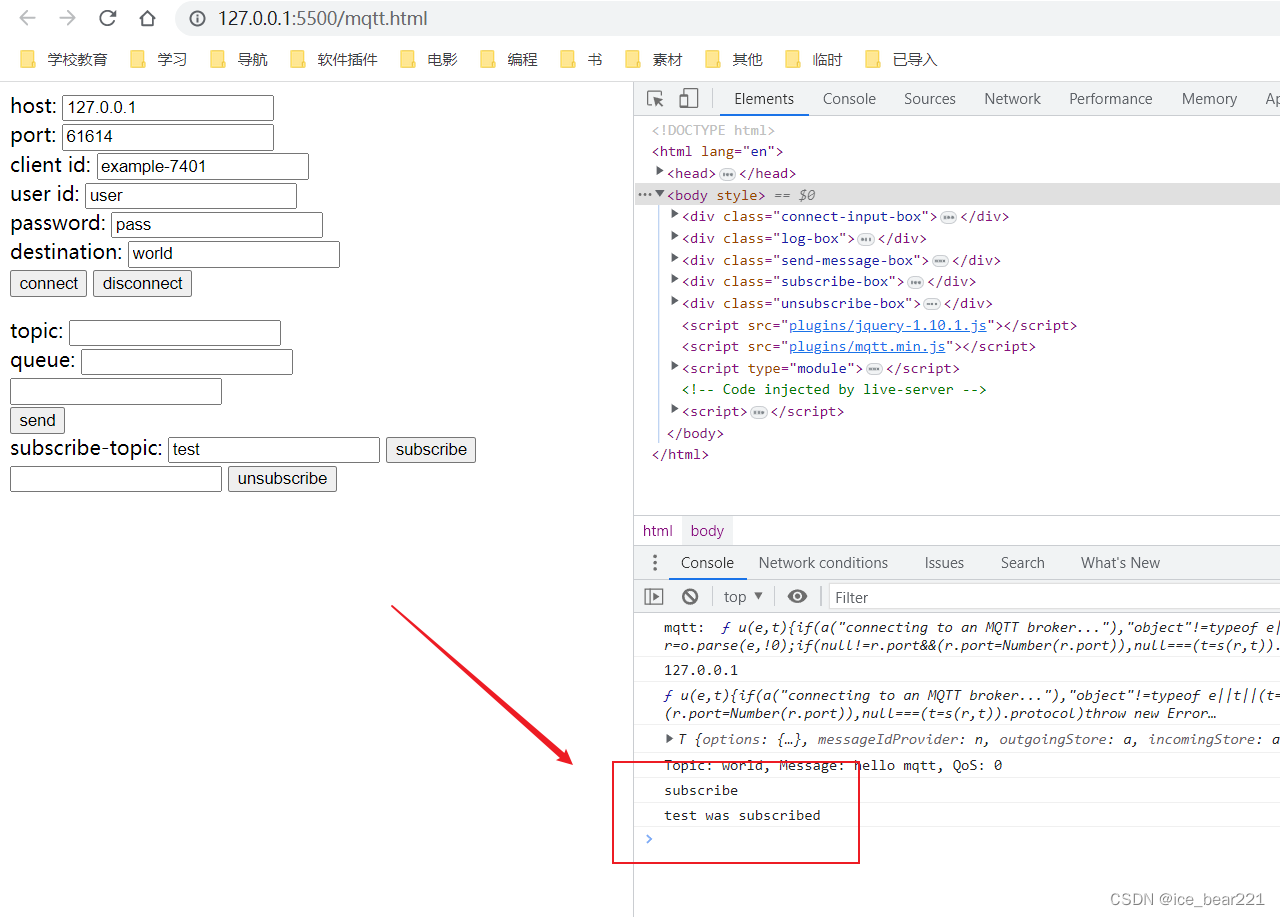
Task: Click the disconnect button
Action: 142,283
